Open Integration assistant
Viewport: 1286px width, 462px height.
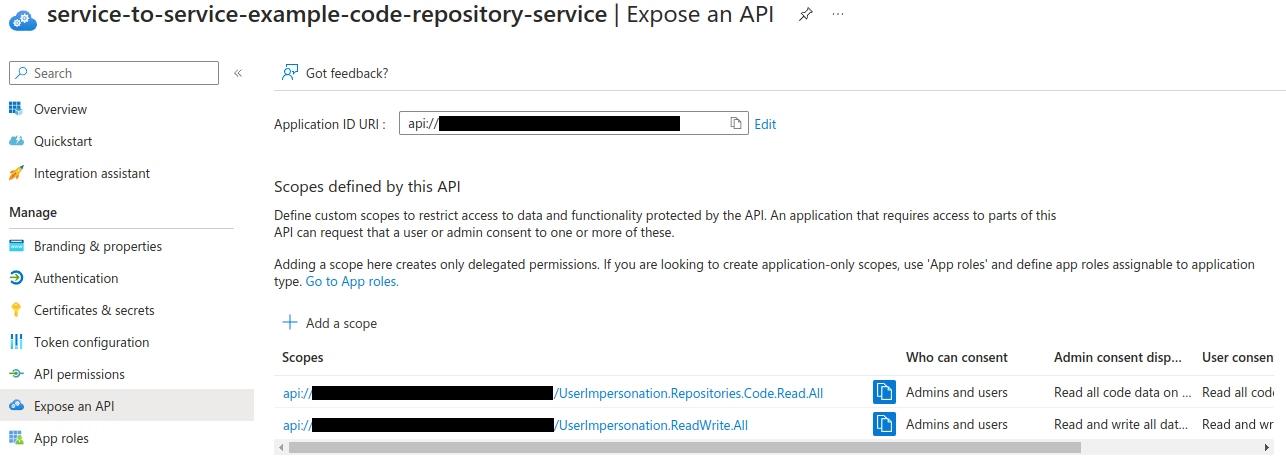pos(91,173)
